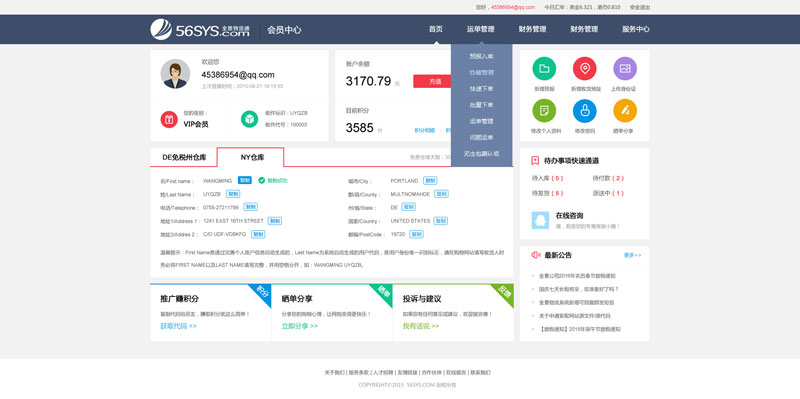Screen dimensions: 800x399
Task: Open 在线咨询 chat title
Action: pos(569,216)
